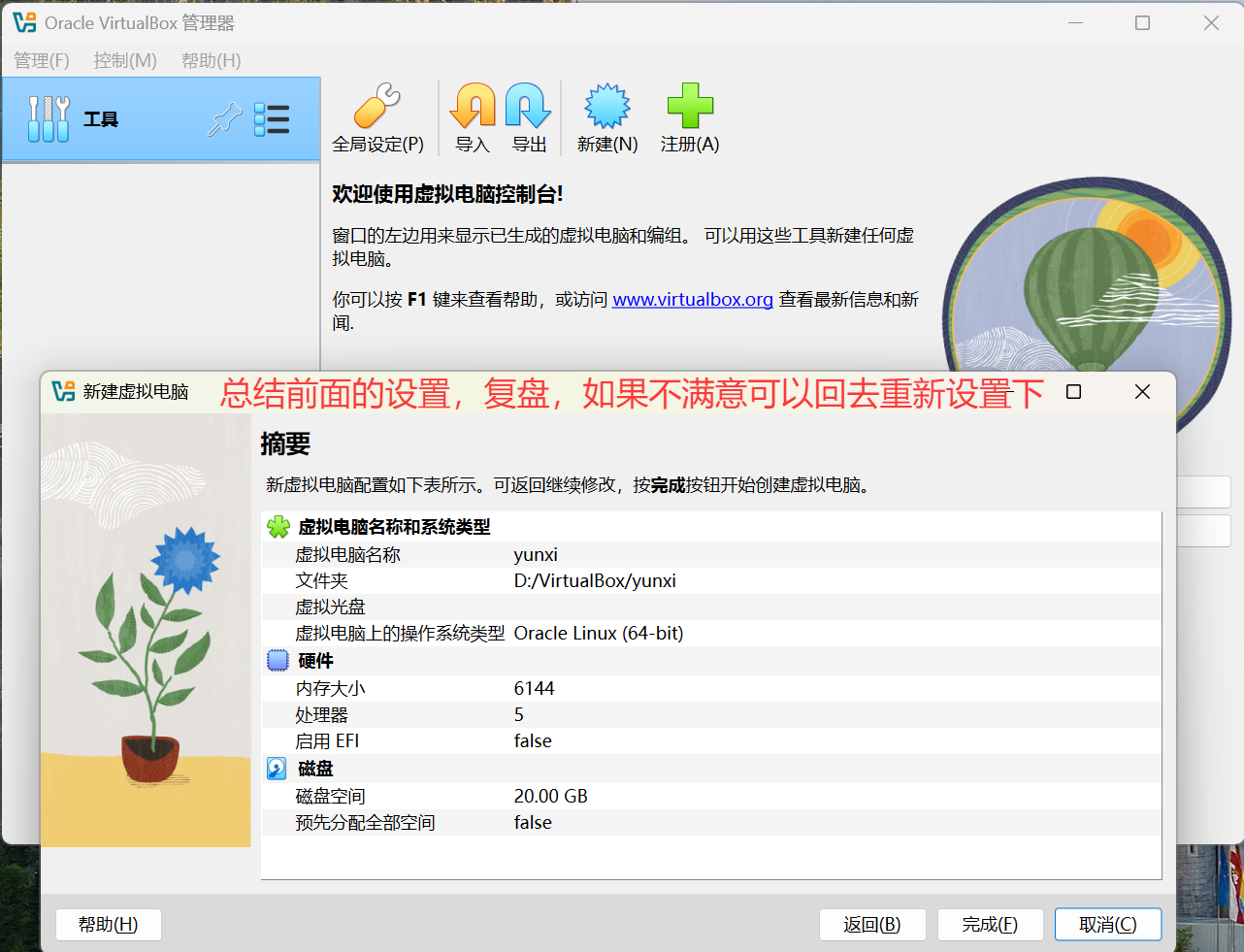Select the Oracle Linux (64-bit) OS type row

click(711, 633)
